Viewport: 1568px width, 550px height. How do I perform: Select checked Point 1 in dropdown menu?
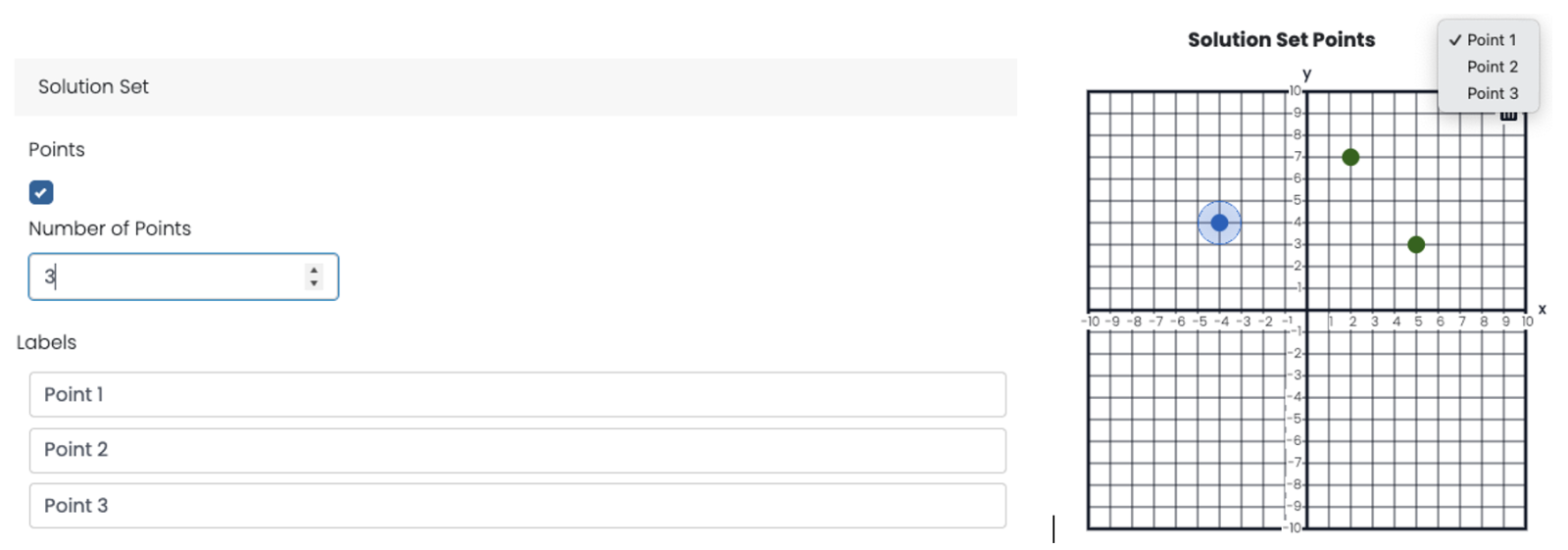pos(1490,40)
